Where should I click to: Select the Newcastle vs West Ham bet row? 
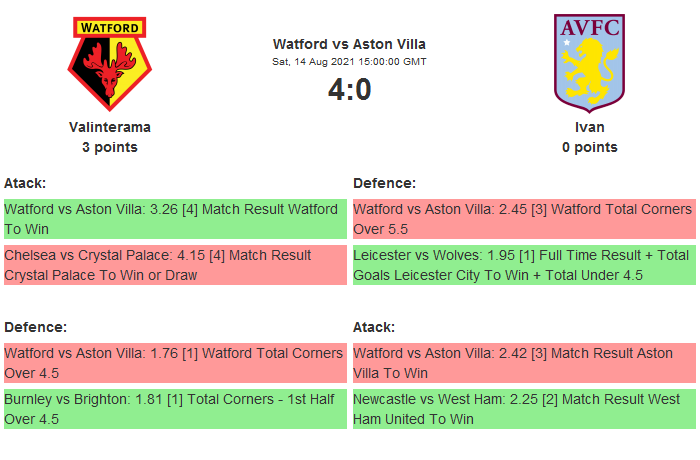524,409
